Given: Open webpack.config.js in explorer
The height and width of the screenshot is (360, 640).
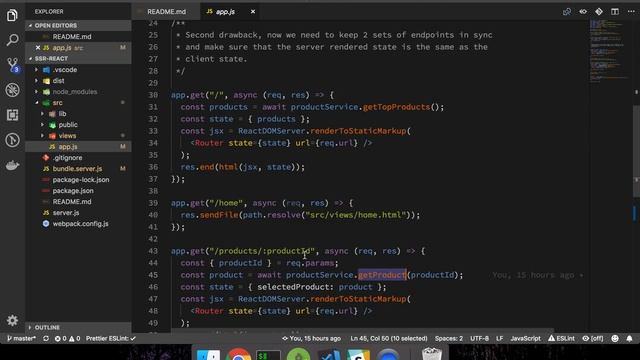Looking at the screenshot, I should click(x=78, y=224).
